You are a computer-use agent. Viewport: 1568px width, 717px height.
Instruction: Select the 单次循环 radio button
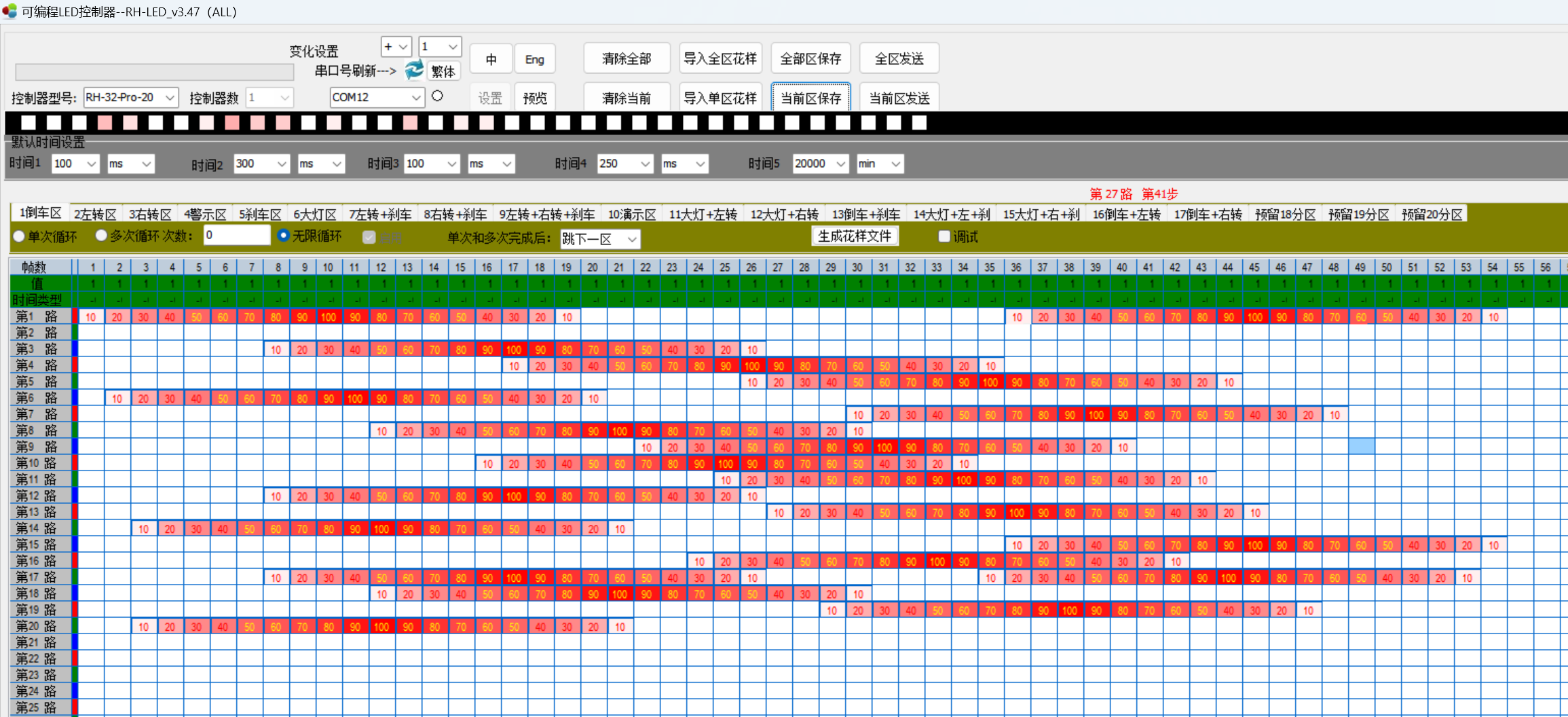[19, 236]
